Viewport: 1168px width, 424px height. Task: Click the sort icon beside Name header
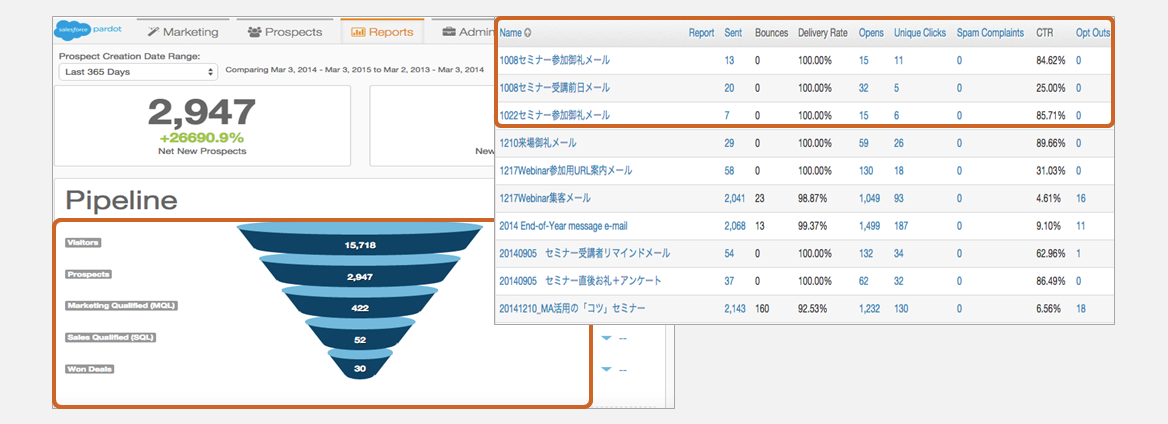point(527,33)
